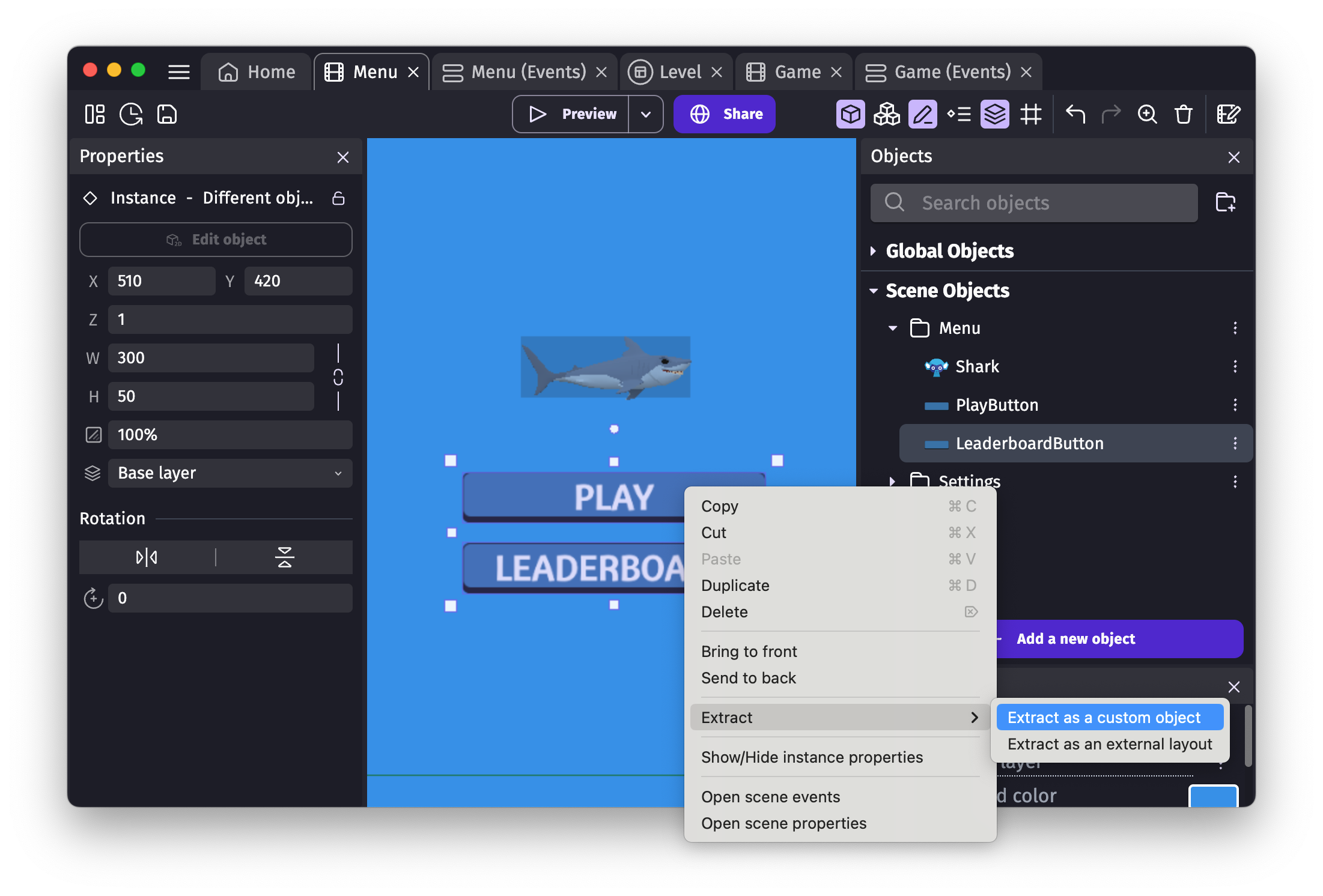Click the background color swatch
The image size is (1323, 896).
click(1213, 796)
